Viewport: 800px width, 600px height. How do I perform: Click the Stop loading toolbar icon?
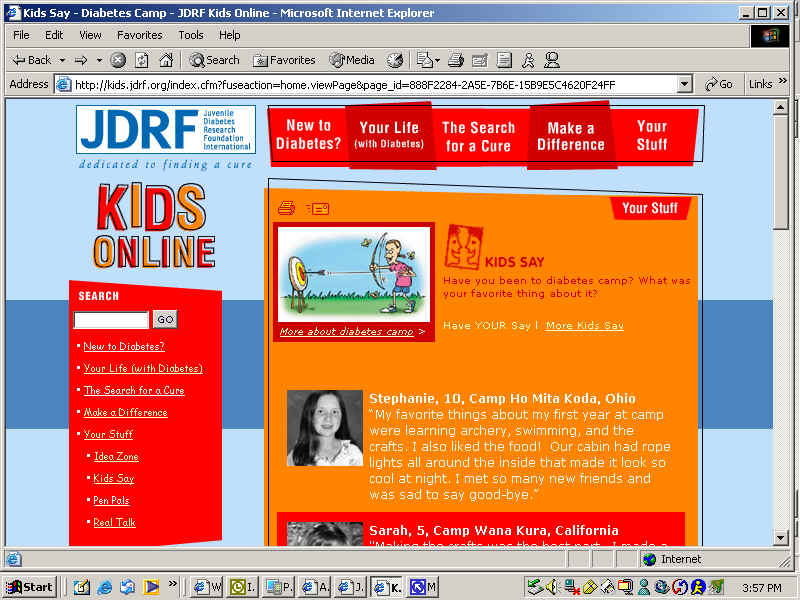(x=118, y=60)
